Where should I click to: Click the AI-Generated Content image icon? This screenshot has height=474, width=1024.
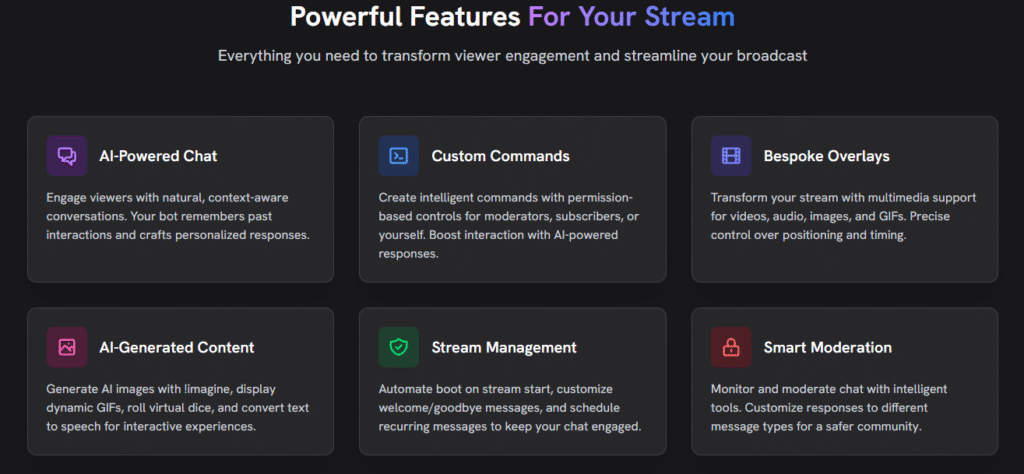[67, 347]
